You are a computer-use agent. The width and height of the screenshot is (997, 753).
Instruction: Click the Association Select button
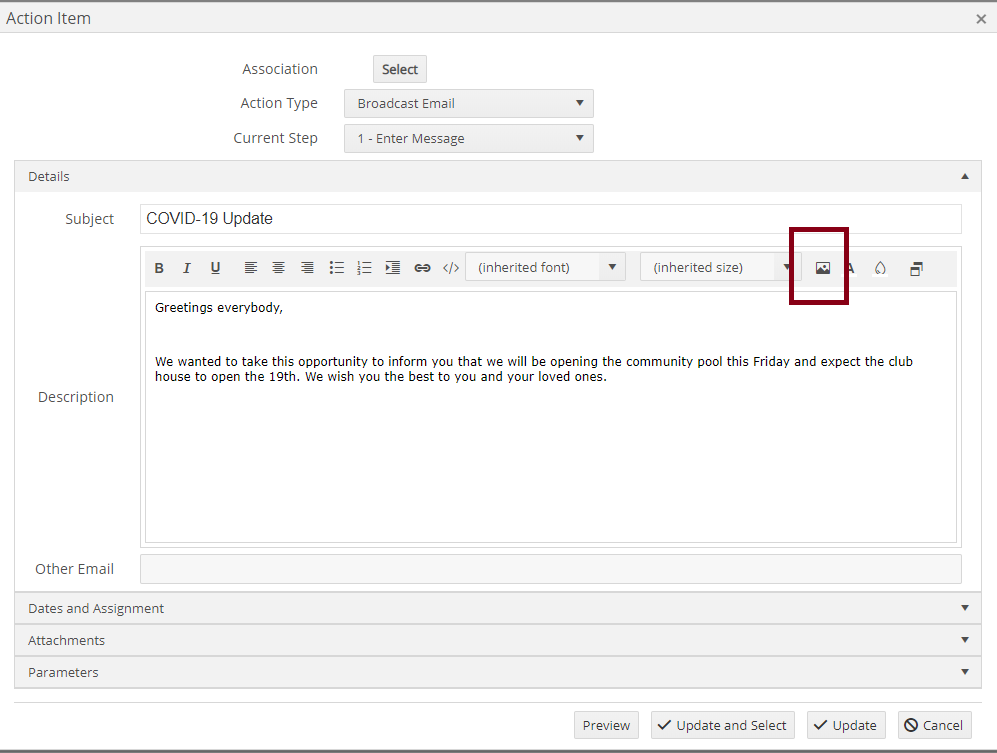point(400,69)
